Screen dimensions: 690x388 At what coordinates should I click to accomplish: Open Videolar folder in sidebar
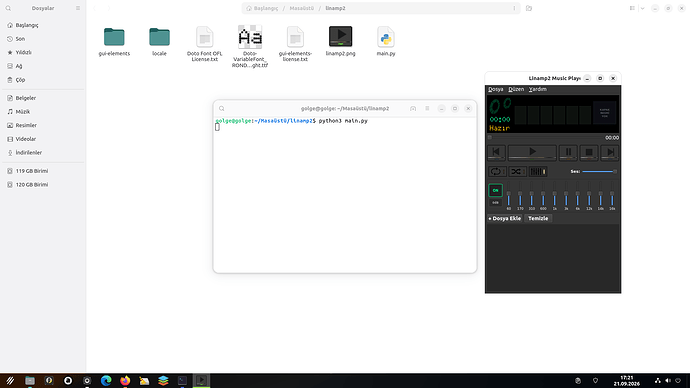tap(43, 139)
